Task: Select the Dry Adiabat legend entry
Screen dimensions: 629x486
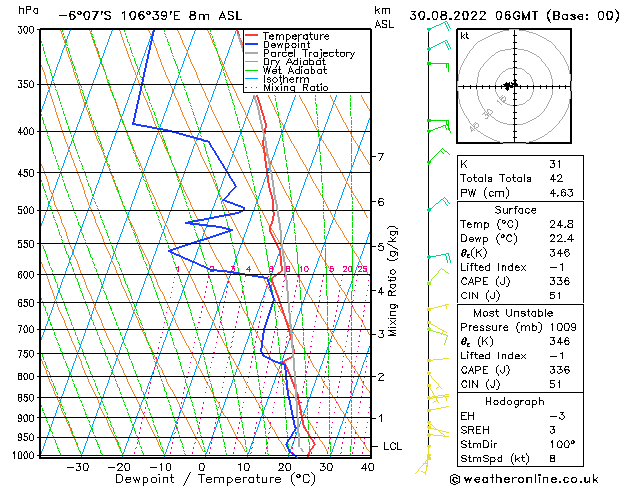Action: (294, 62)
